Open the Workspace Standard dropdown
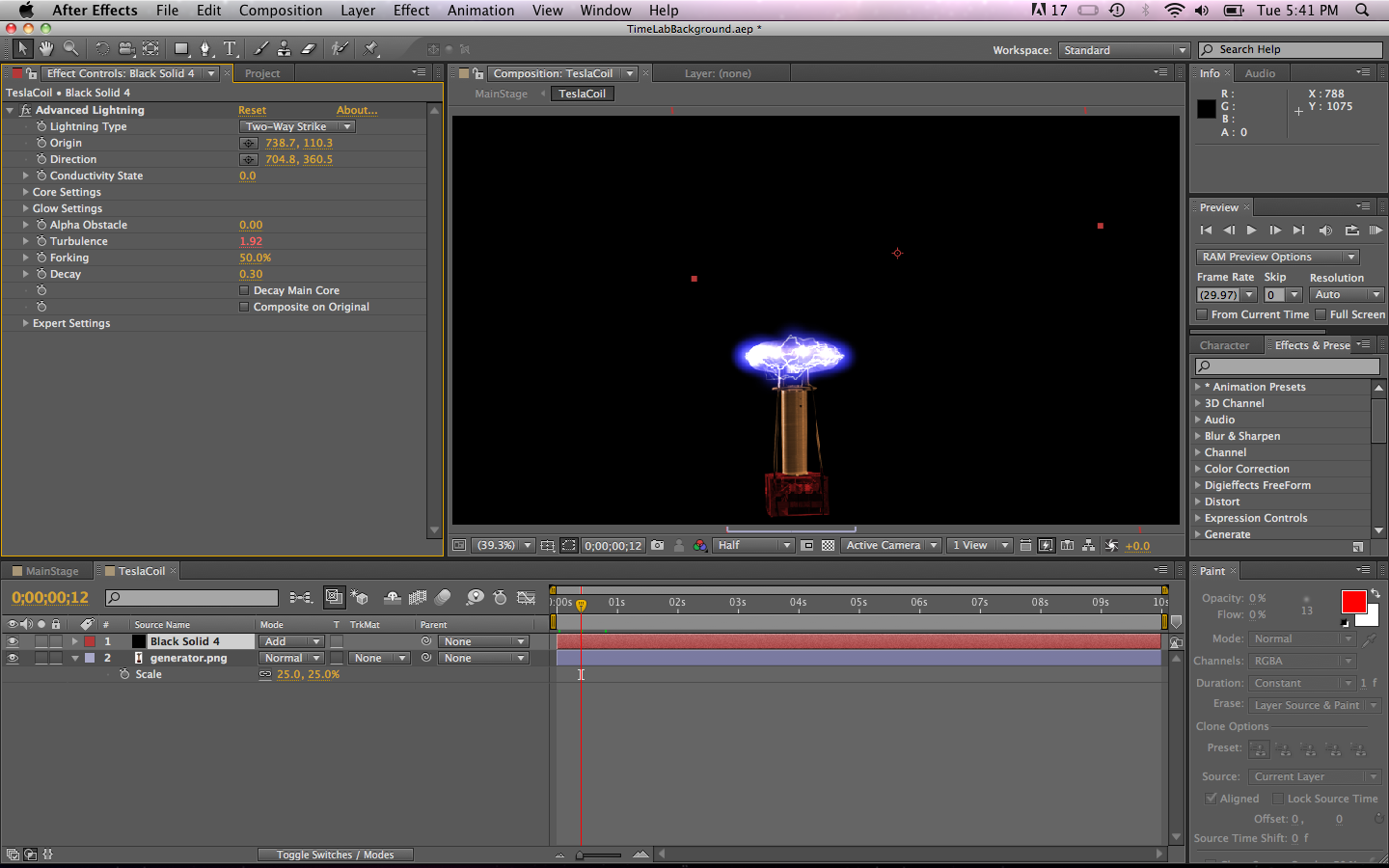The height and width of the screenshot is (868, 1389). [x=1124, y=50]
